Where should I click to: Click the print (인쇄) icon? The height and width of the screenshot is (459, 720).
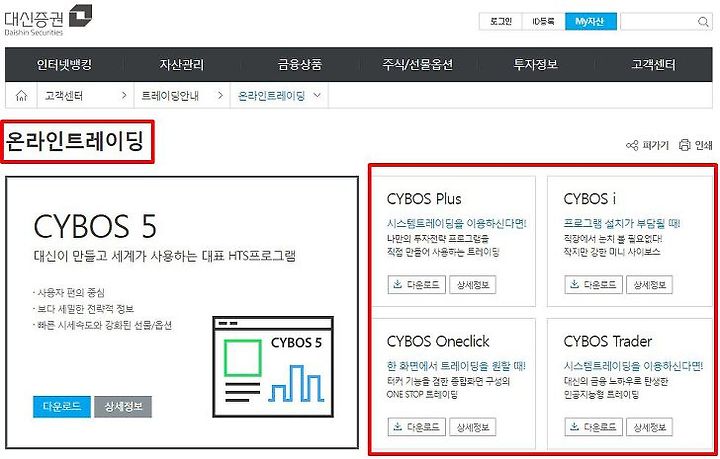pyautogui.click(x=685, y=145)
